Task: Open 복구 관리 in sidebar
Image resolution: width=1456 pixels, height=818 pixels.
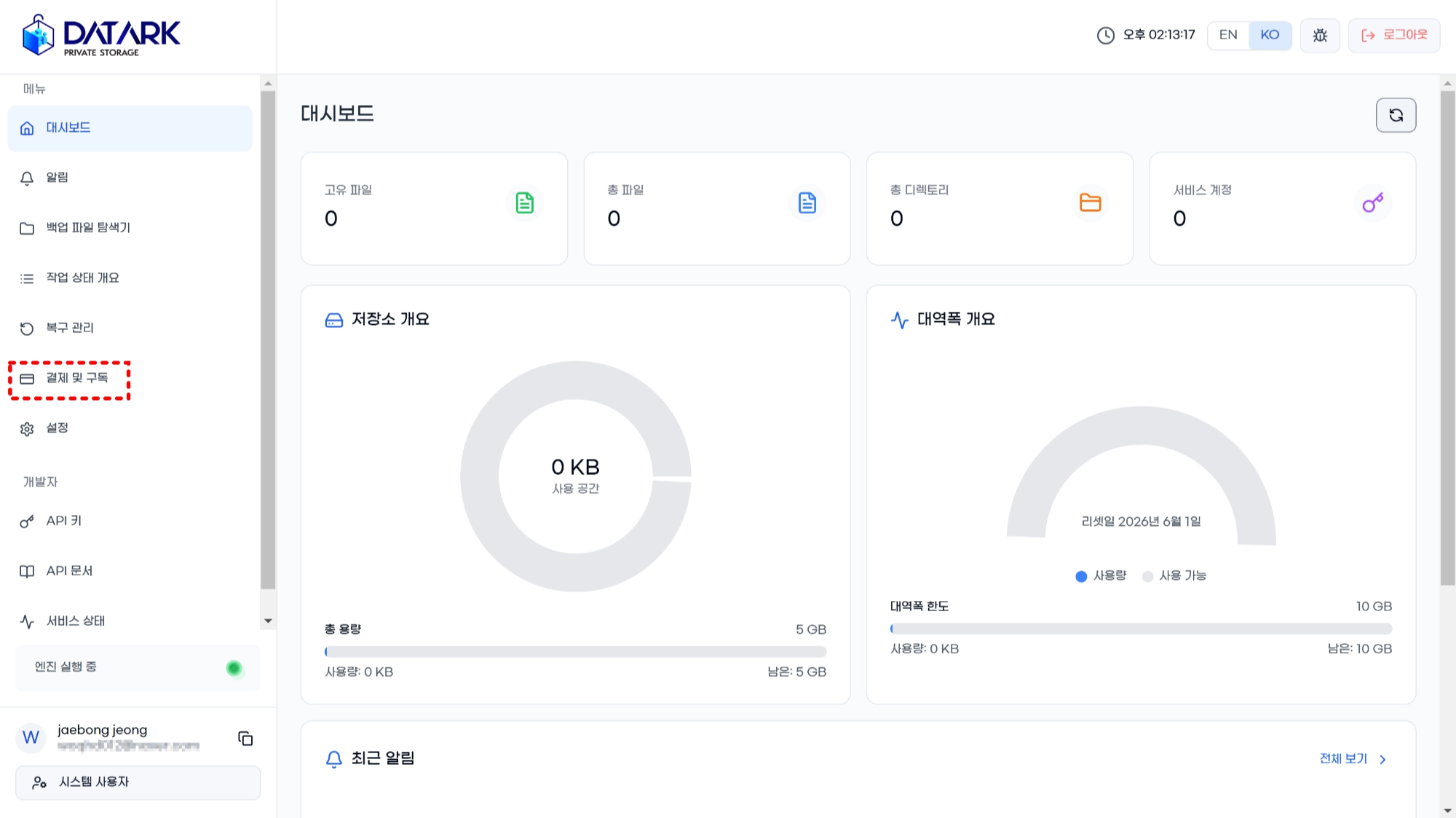Action: (x=130, y=329)
